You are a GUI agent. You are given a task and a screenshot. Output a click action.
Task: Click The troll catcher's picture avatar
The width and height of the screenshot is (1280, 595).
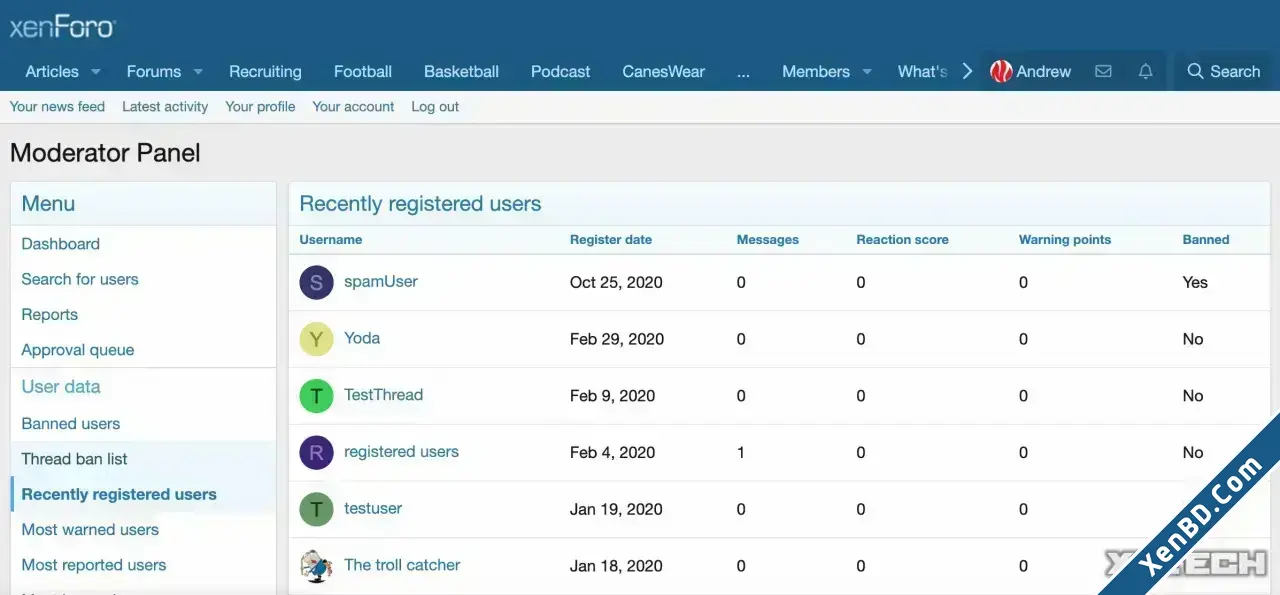click(x=316, y=566)
